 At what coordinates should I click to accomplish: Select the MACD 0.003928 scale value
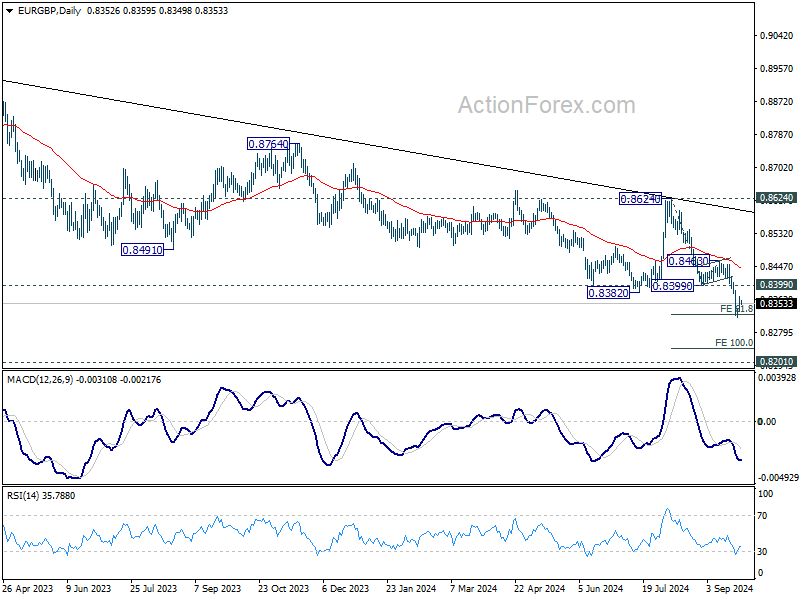777,378
